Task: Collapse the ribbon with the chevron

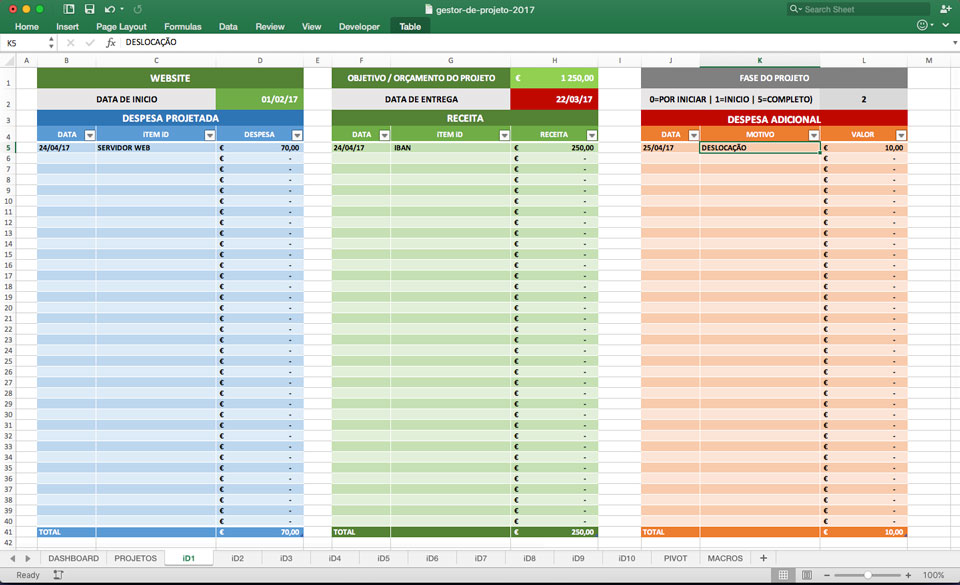Action: tap(945, 25)
